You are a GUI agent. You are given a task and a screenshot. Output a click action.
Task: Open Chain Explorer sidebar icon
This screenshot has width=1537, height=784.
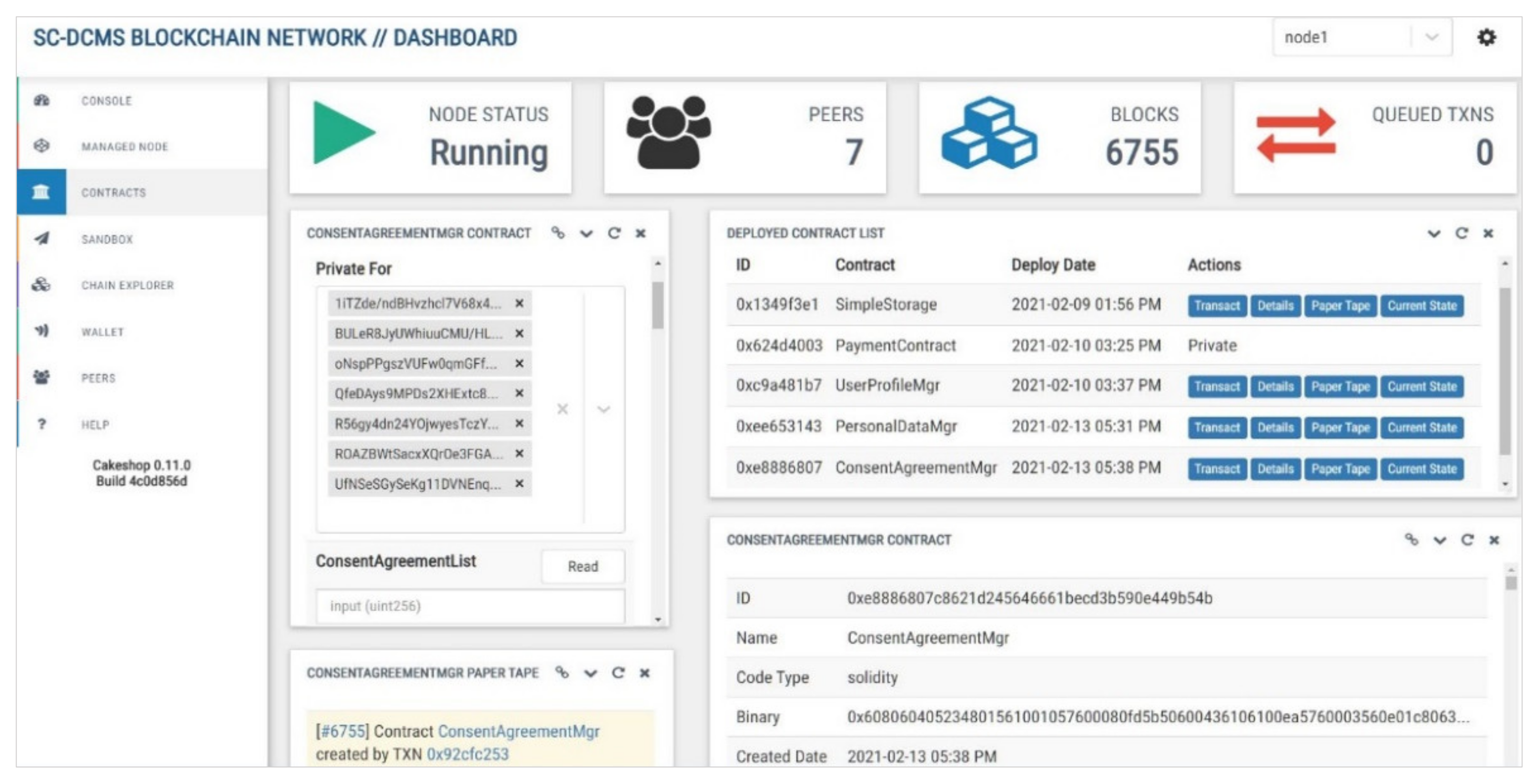click(x=41, y=285)
